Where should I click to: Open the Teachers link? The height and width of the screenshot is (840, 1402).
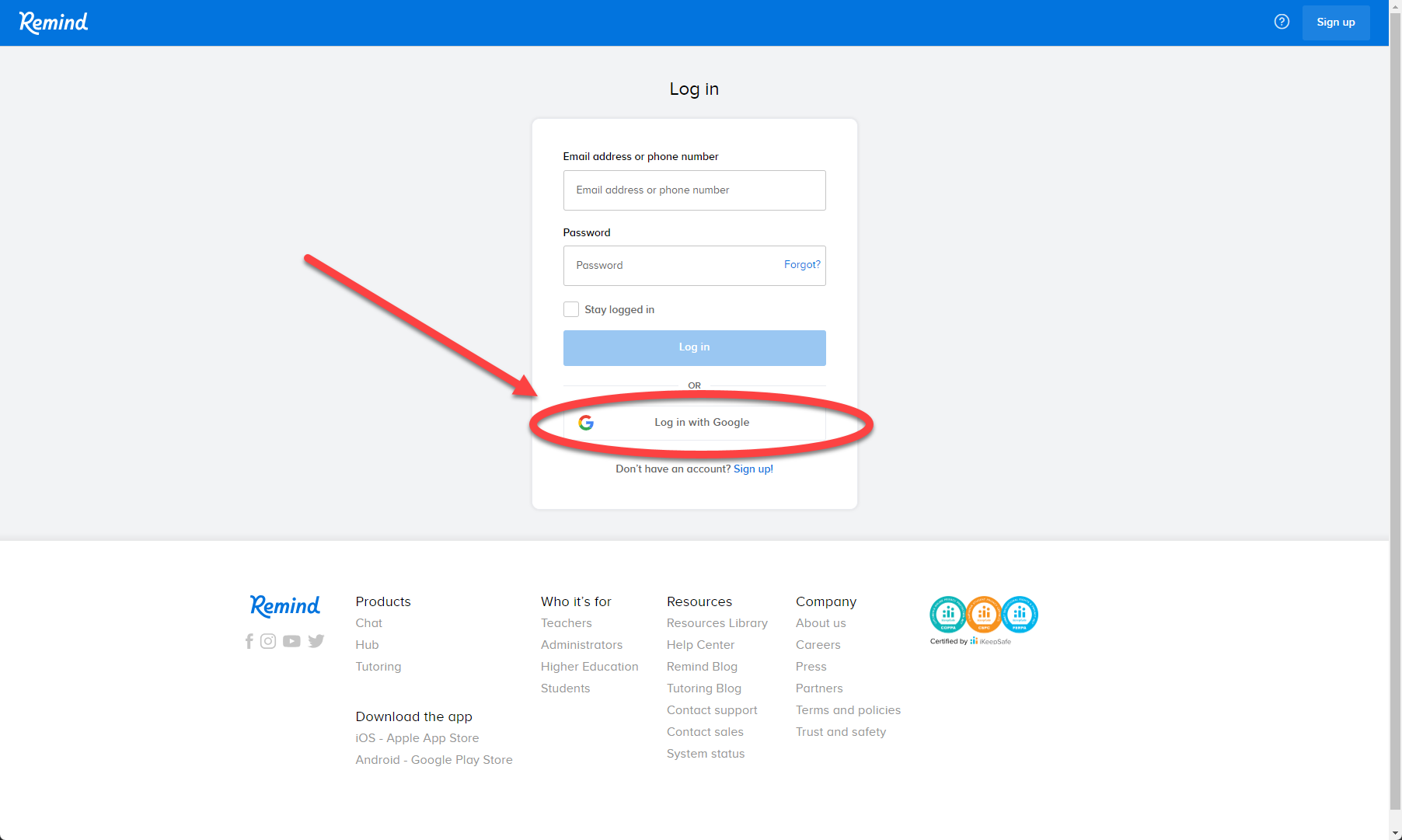coord(567,623)
